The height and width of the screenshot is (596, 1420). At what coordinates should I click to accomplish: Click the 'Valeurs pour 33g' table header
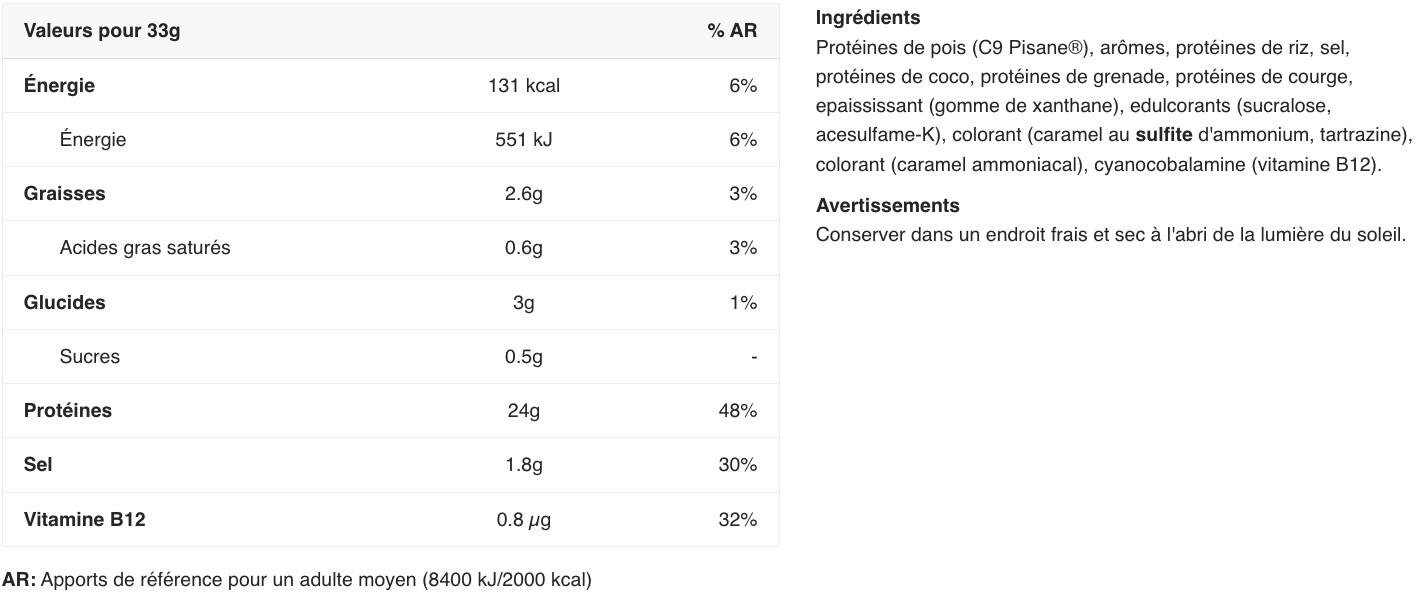pos(102,31)
